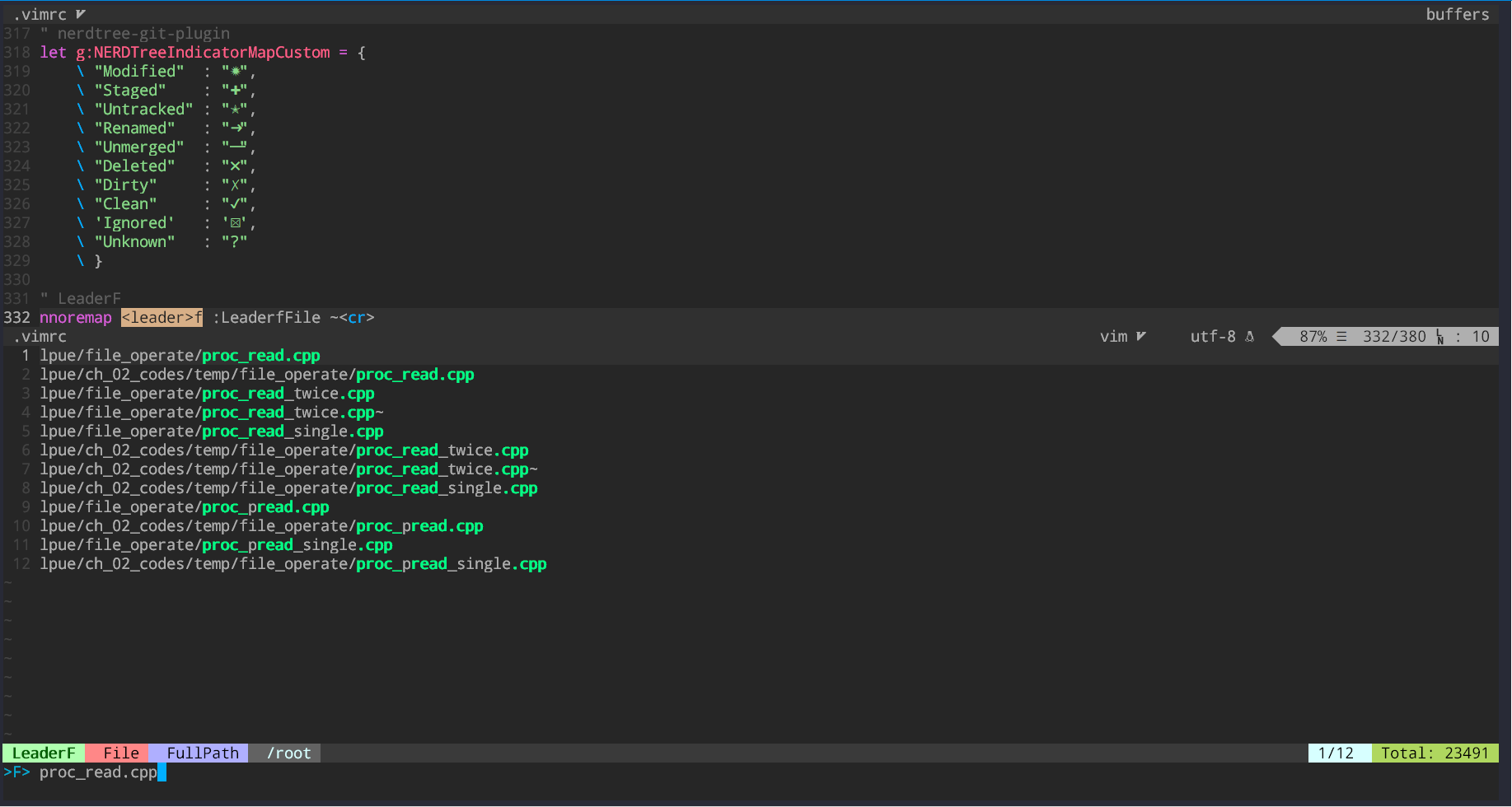This screenshot has height=807, width=1512.
Task: Click the "Deleted" key on line 324
Action: [x=134, y=166]
